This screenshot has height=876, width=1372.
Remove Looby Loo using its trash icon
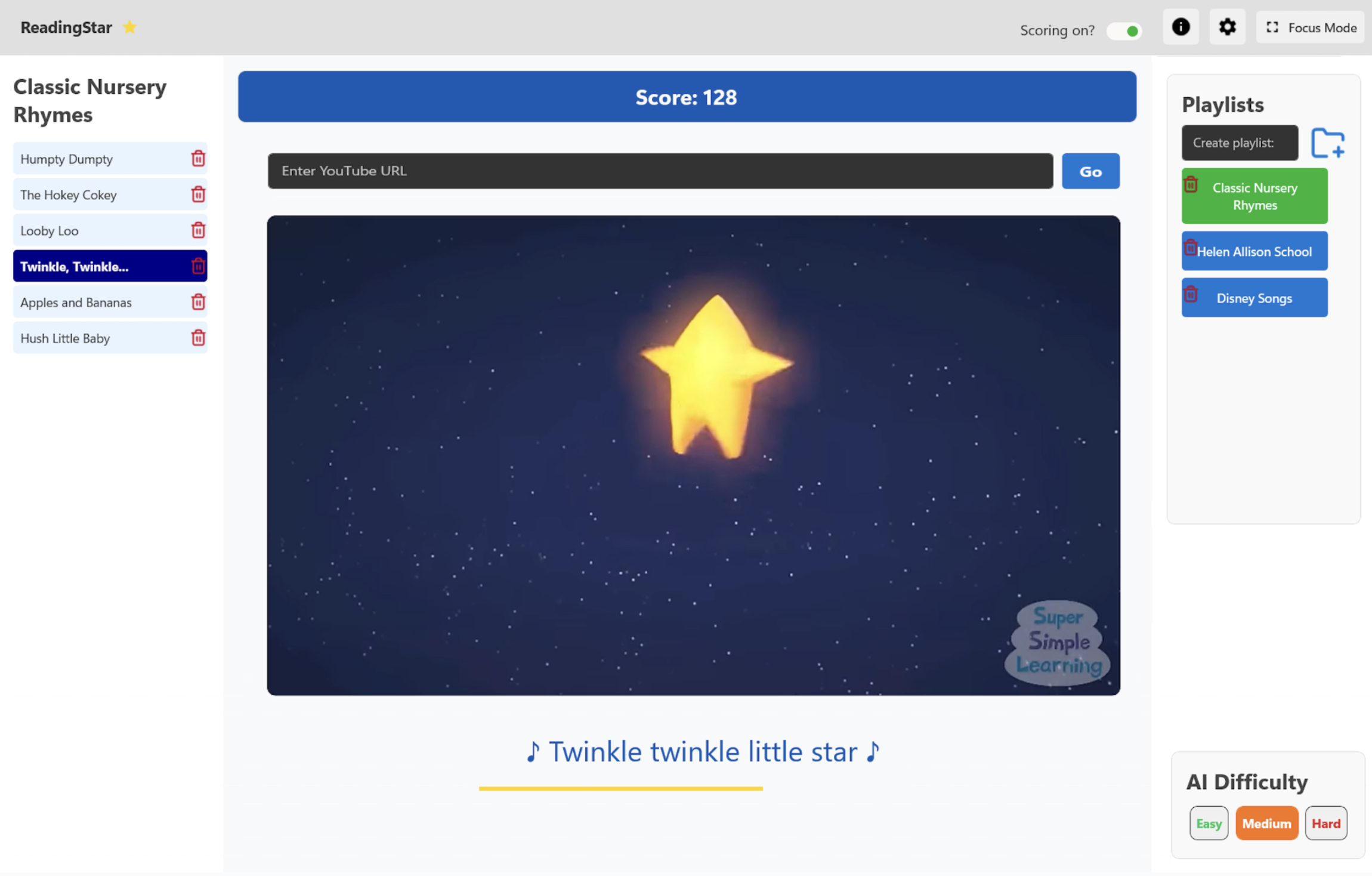[x=198, y=230]
